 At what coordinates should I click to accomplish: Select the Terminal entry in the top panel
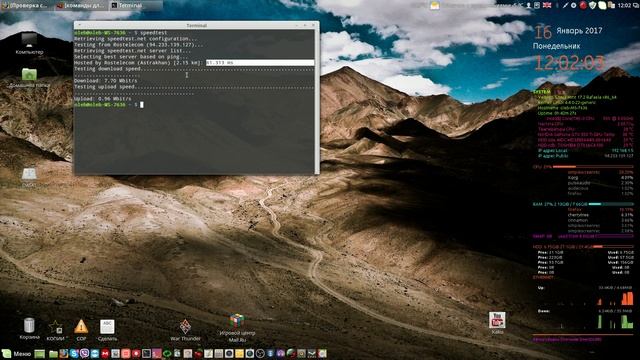pyautogui.click(x=136, y=5)
